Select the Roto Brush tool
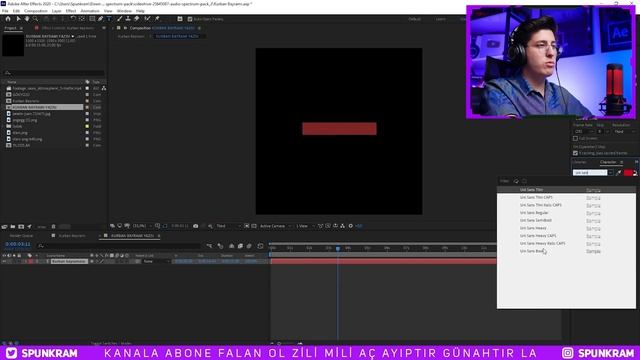The width and height of the screenshot is (640, 360). point(147,19)
